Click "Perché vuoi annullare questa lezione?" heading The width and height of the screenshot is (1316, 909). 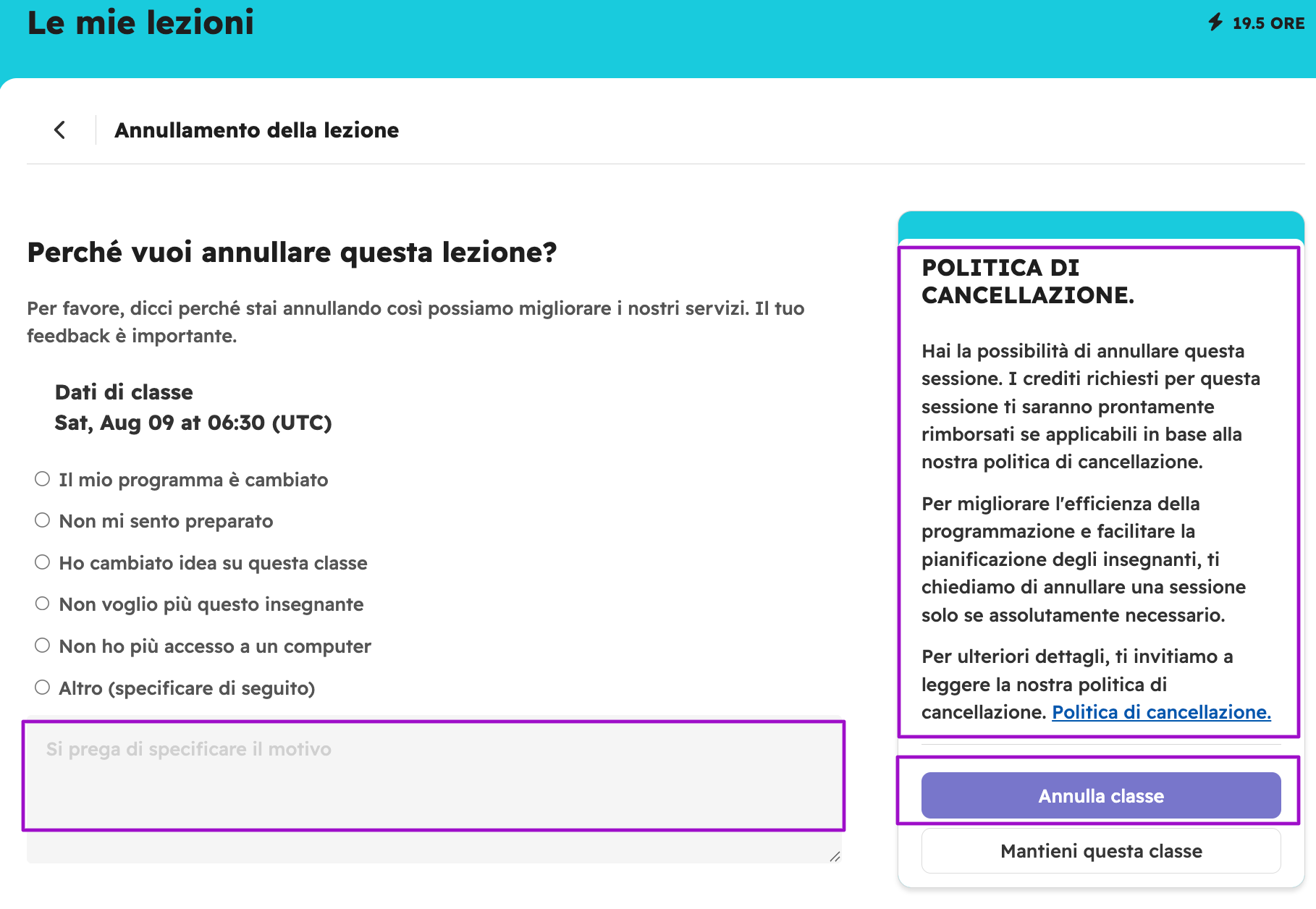[x=292, y=253]
